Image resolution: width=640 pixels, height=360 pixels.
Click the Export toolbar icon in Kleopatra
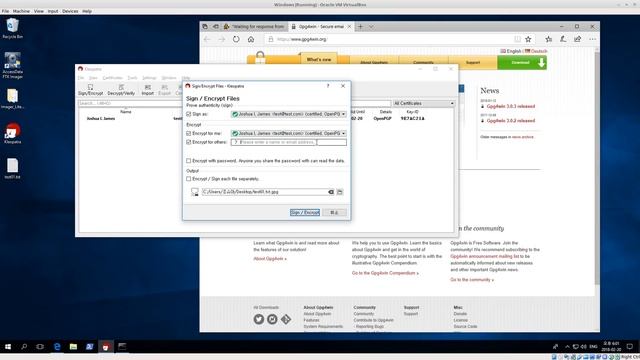(x=164, y=90)
